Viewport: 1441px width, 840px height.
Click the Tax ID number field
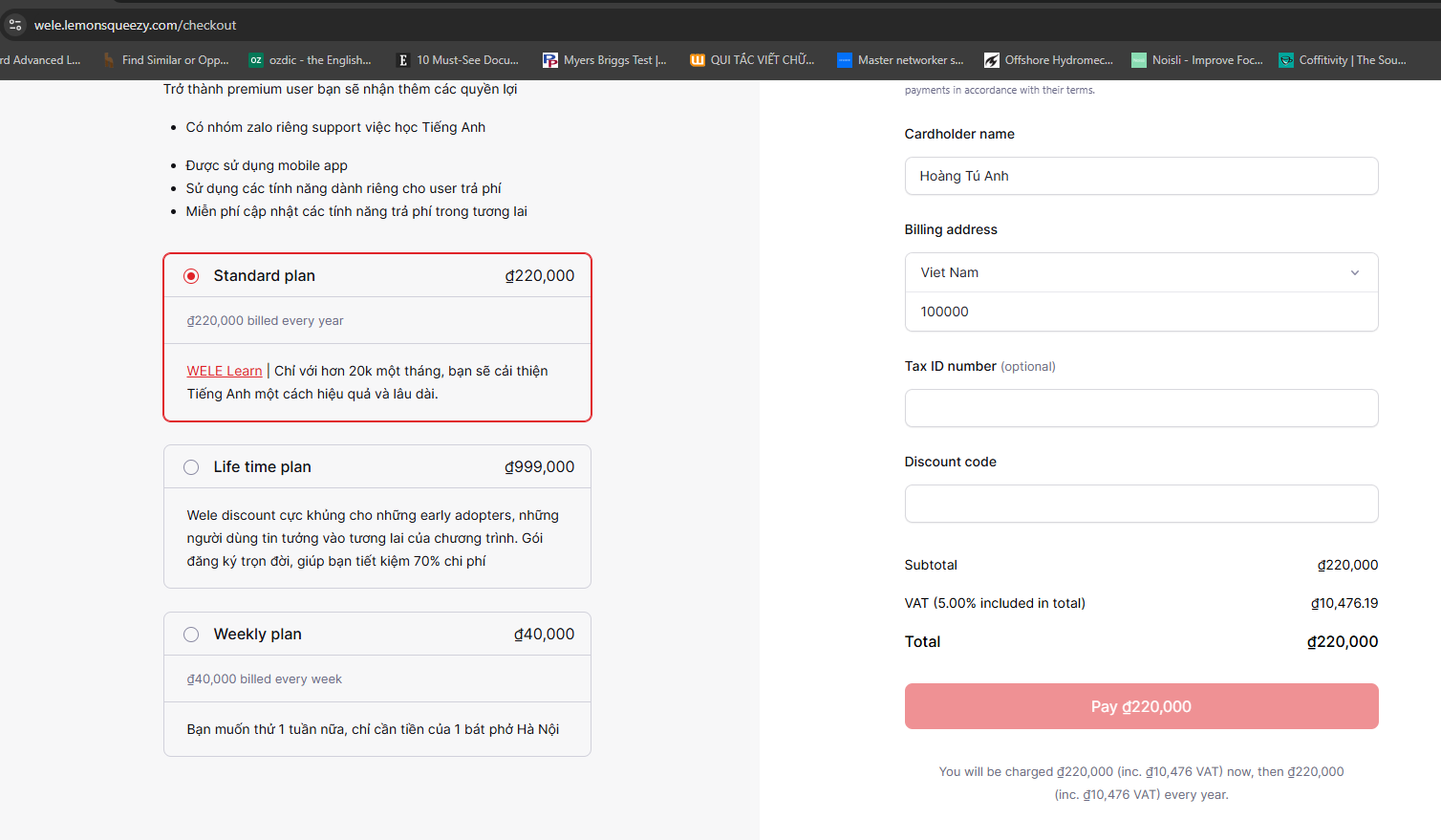(1141, 408)
